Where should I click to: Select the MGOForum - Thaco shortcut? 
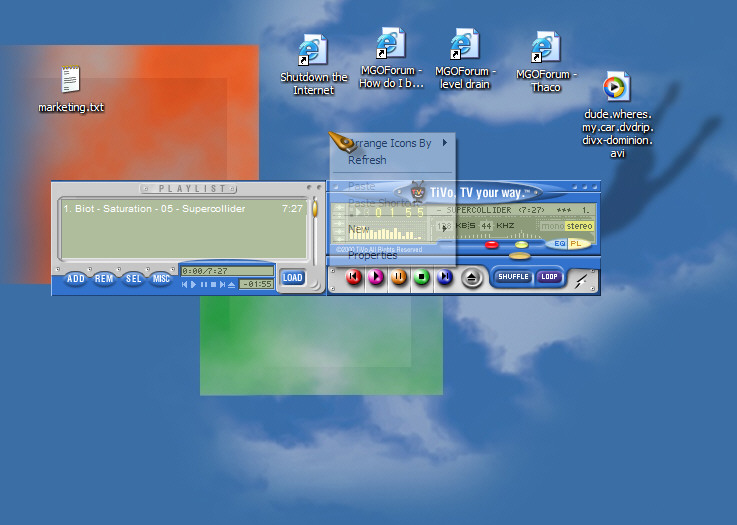(546, 62)
